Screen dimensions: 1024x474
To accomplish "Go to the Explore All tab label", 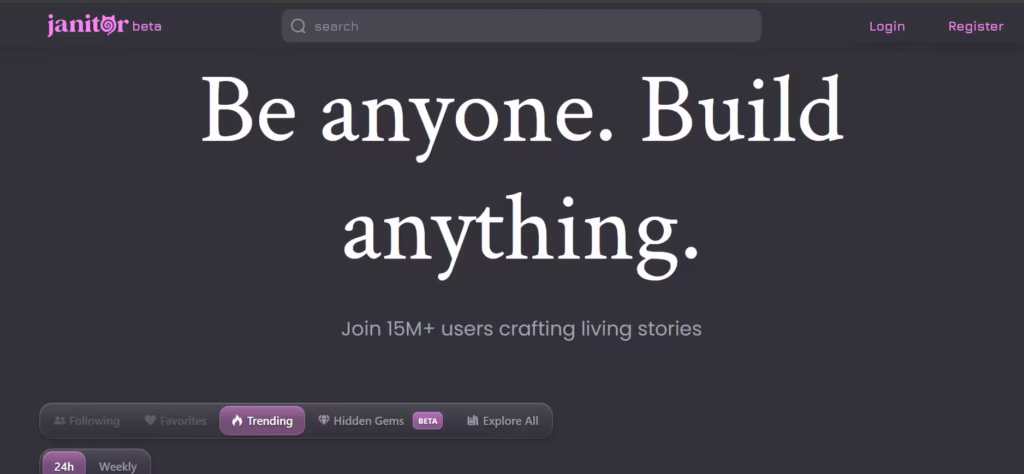I will click(x=510, y=421).
